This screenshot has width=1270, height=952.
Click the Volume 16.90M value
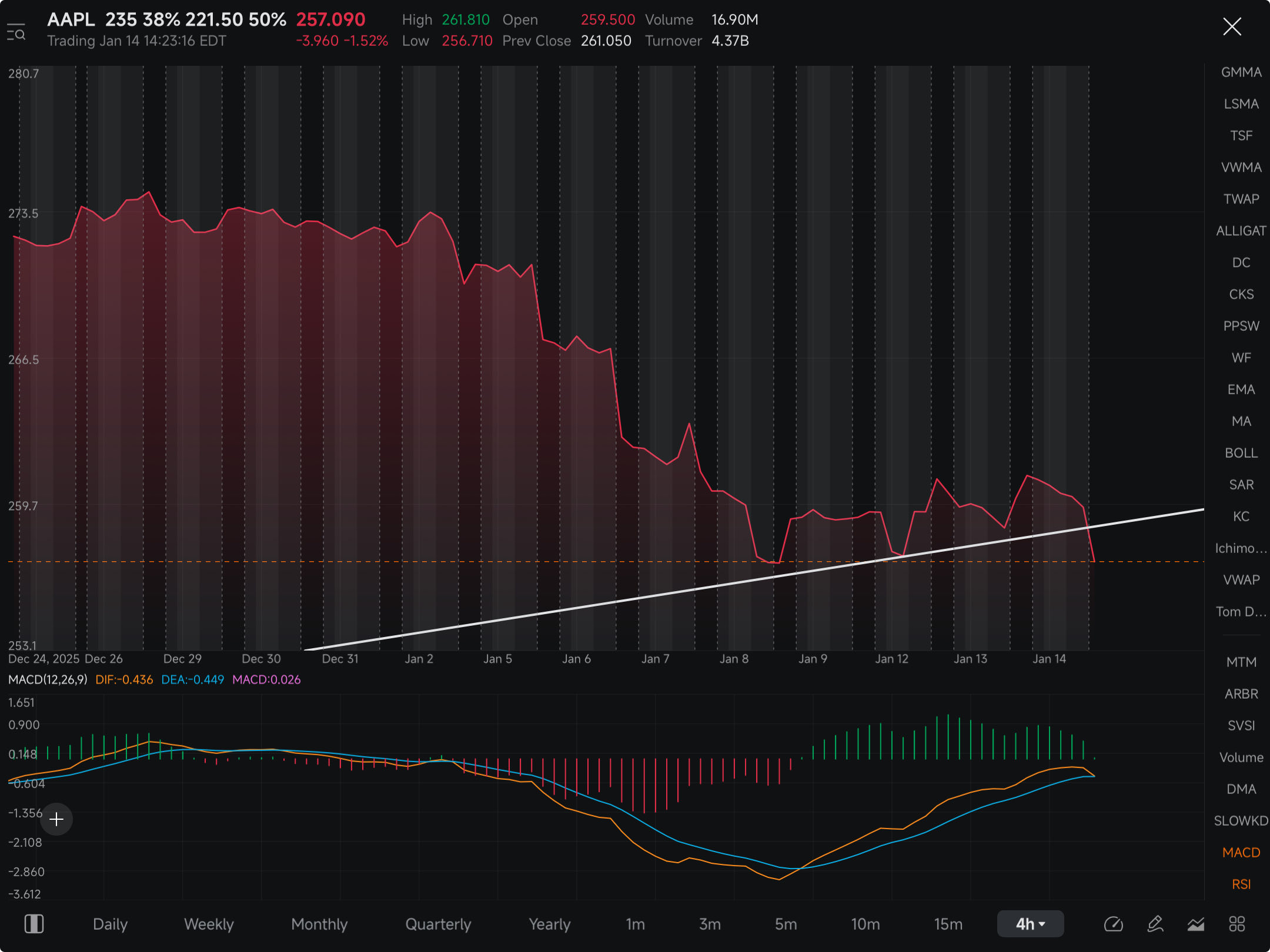(x=734, y=19)
